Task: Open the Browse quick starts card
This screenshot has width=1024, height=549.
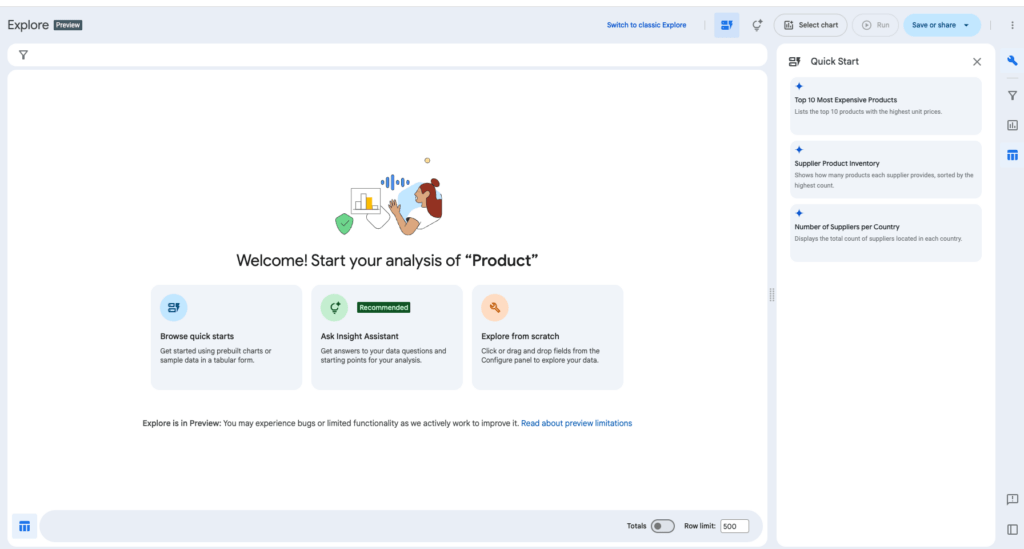Action: [x=226, y=337]
